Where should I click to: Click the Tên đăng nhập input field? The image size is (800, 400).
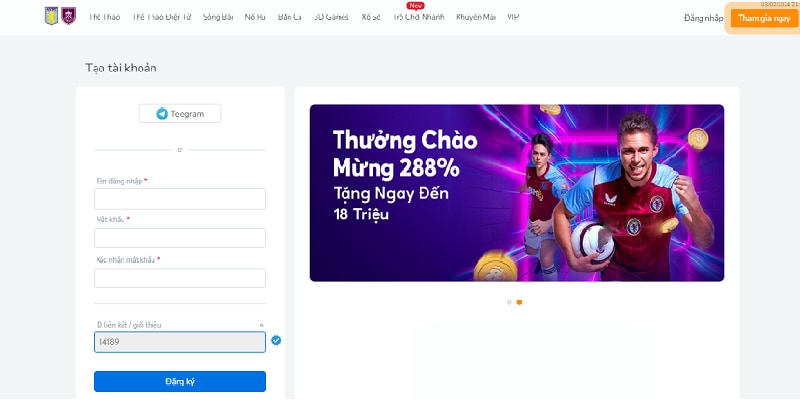point(180,199)
